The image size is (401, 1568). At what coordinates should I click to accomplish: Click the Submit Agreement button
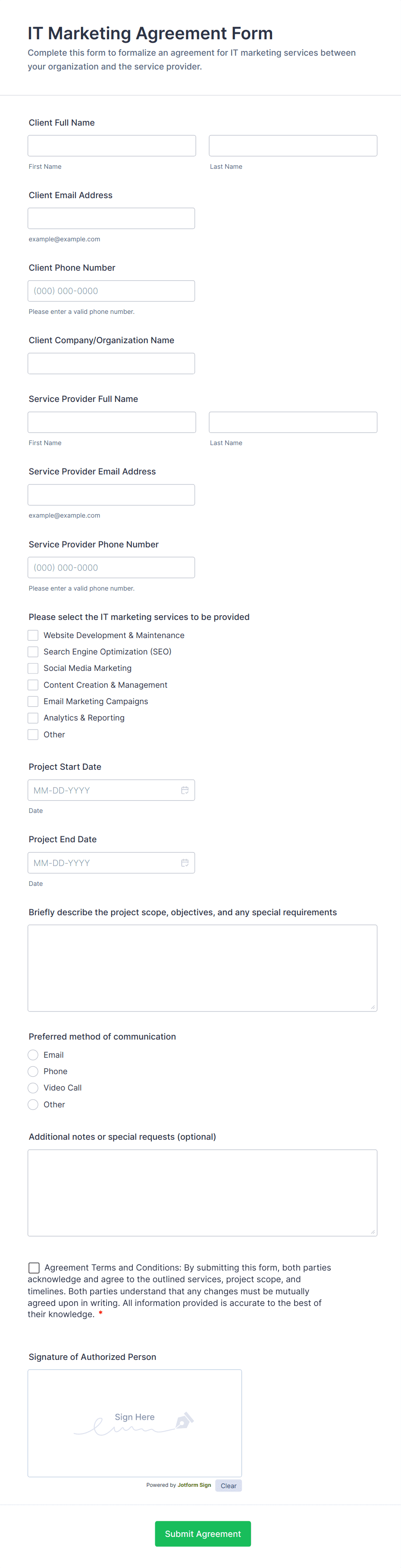[202, 1533]
